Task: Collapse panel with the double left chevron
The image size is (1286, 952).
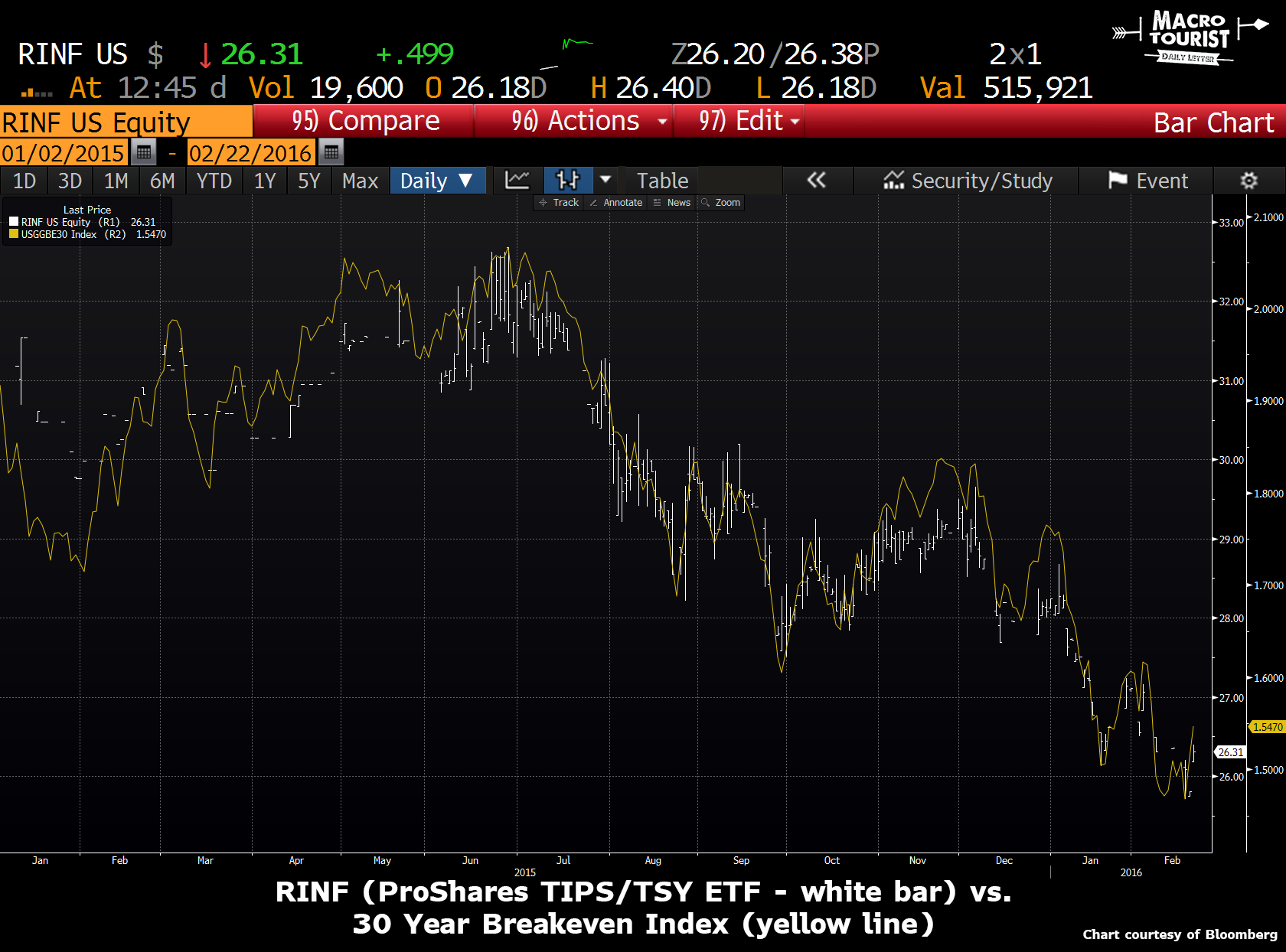Action: click(817, 181)
